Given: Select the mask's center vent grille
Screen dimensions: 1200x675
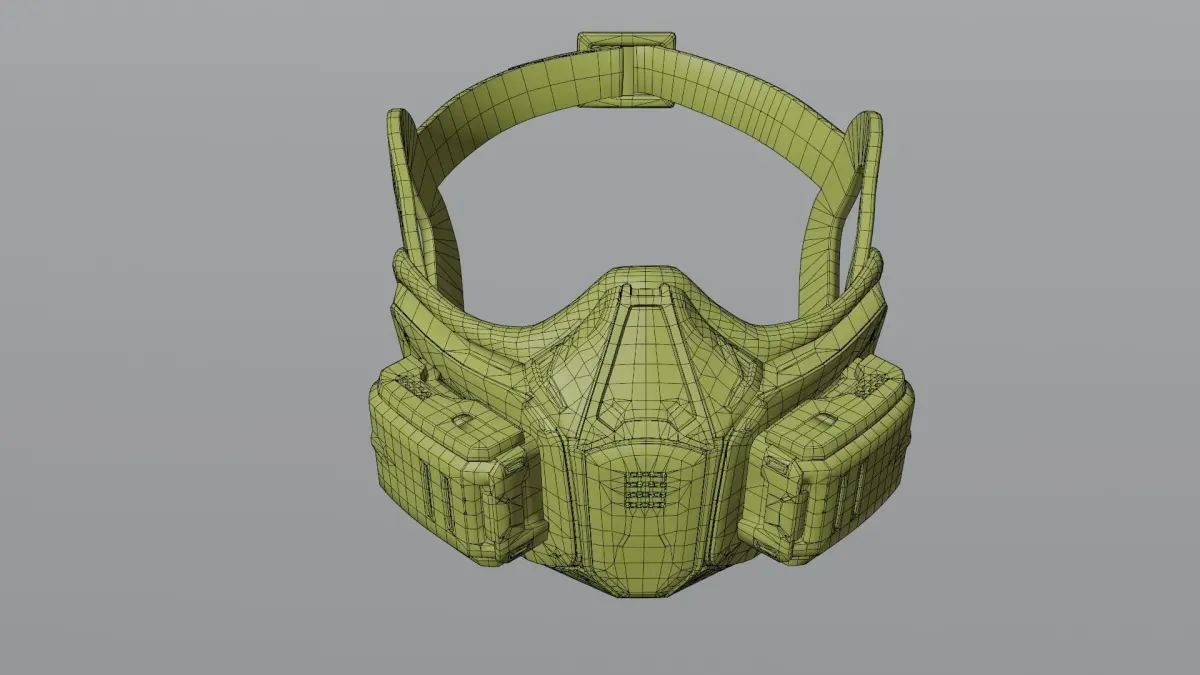Looking at the screenshot, I should [x=645, y=490].
